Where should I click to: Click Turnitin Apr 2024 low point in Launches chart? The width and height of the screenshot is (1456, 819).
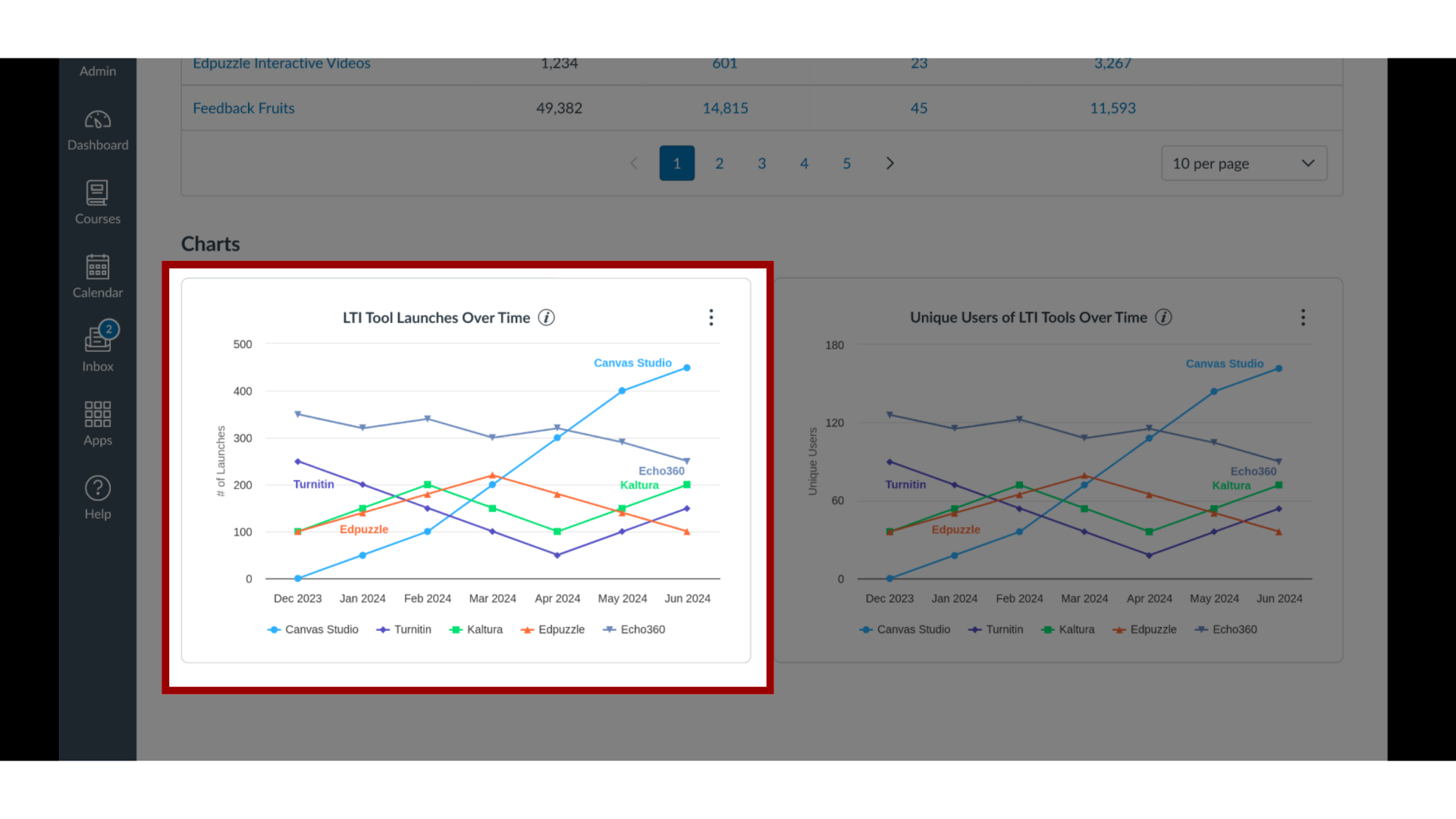557,555
